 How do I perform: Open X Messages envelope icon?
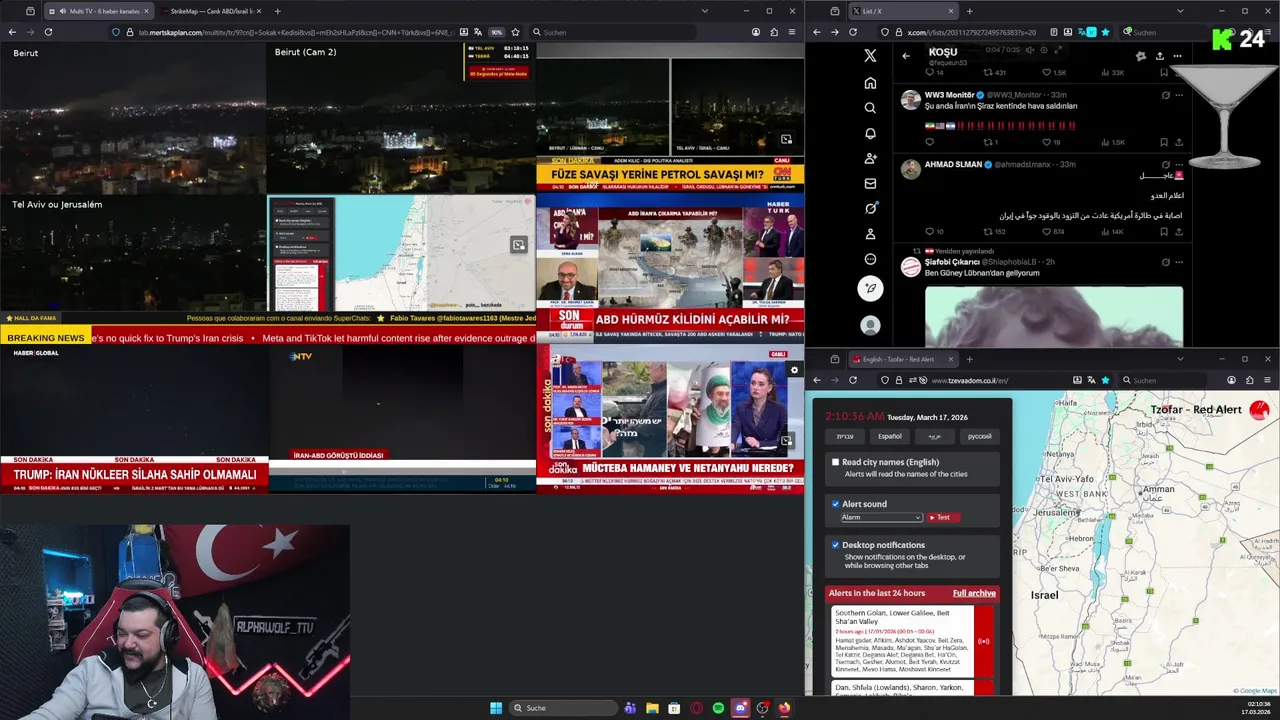[870, 183]
